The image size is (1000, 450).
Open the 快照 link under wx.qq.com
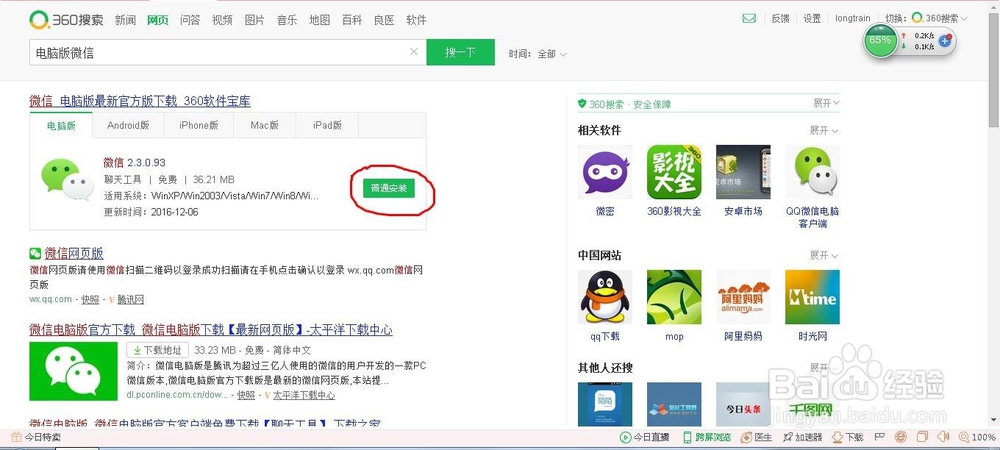91,299
